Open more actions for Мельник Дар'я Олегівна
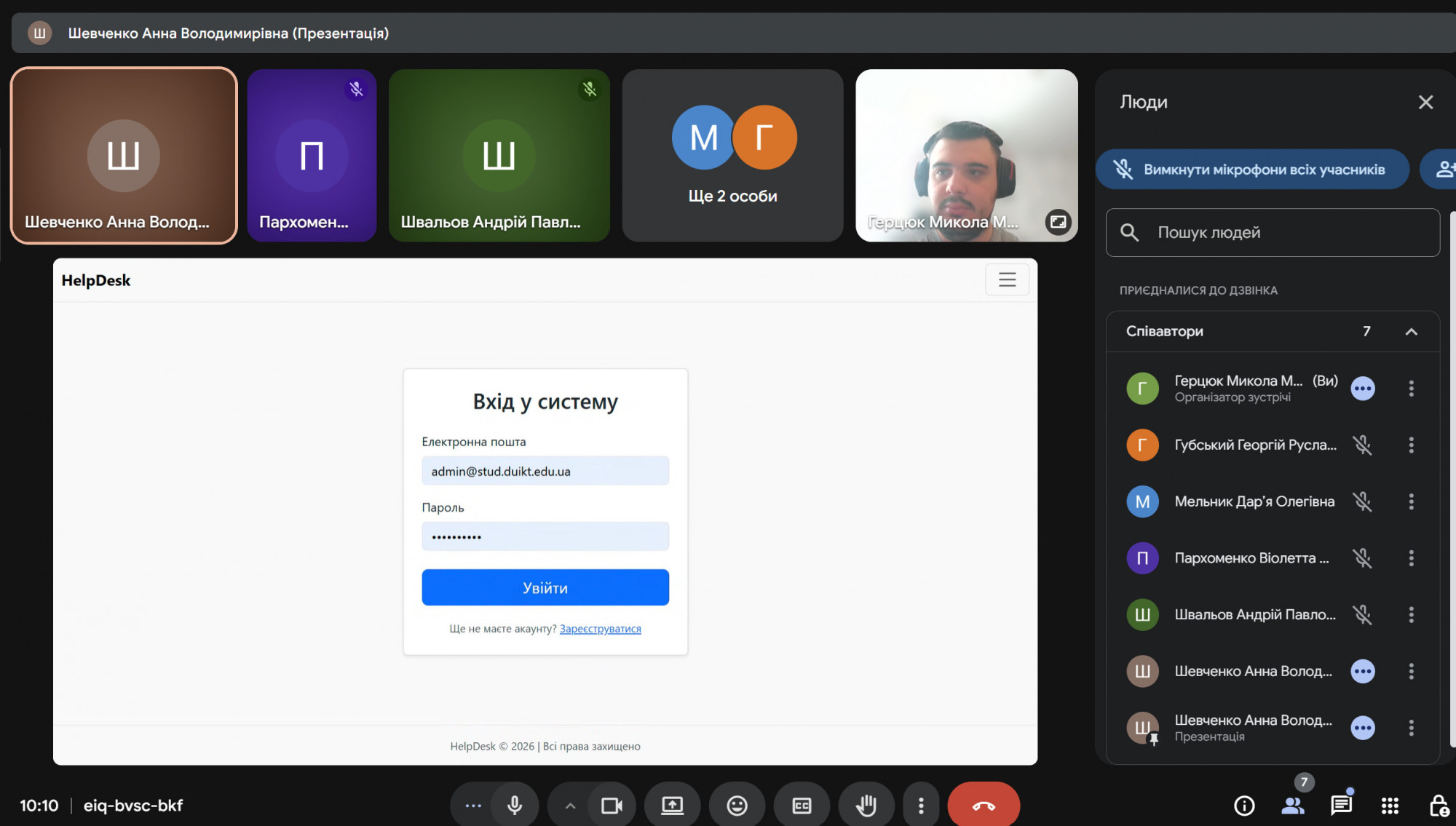This screenshot has height=826, width=1456. coord(1411,501)
